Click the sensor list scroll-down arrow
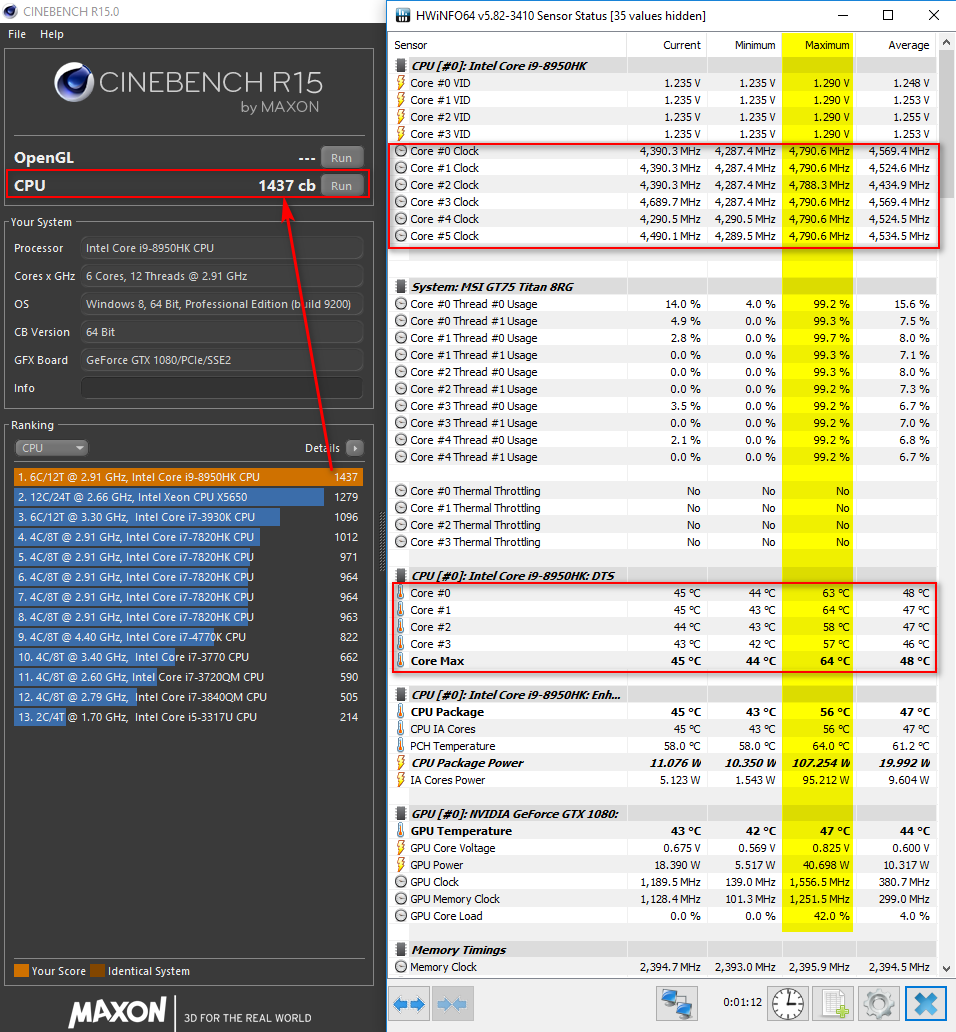Image resolution: width=956 pixels, height=1032 pixels. tap(946, 968)
